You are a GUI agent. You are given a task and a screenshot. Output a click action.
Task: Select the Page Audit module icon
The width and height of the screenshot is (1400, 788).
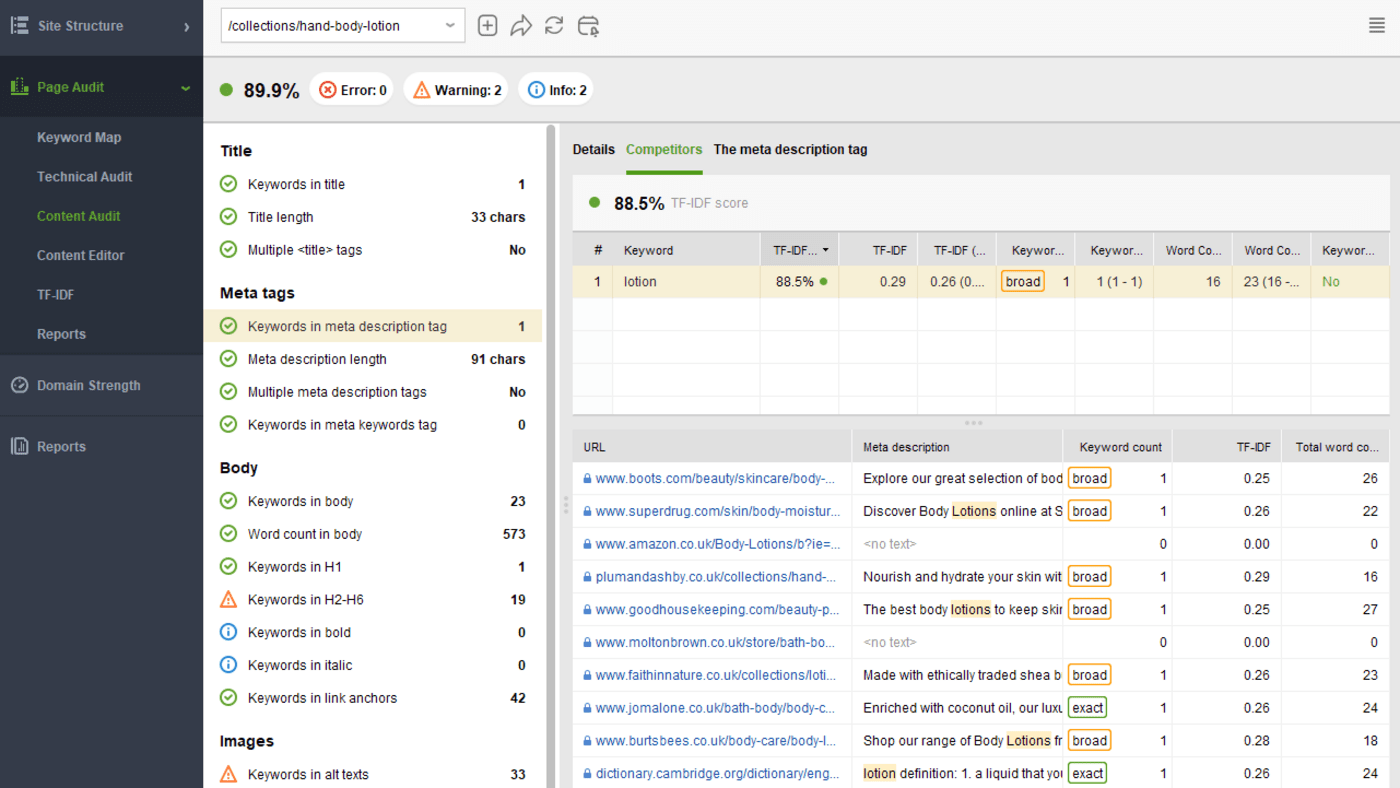pyautogui.click(x=19, y=86)
